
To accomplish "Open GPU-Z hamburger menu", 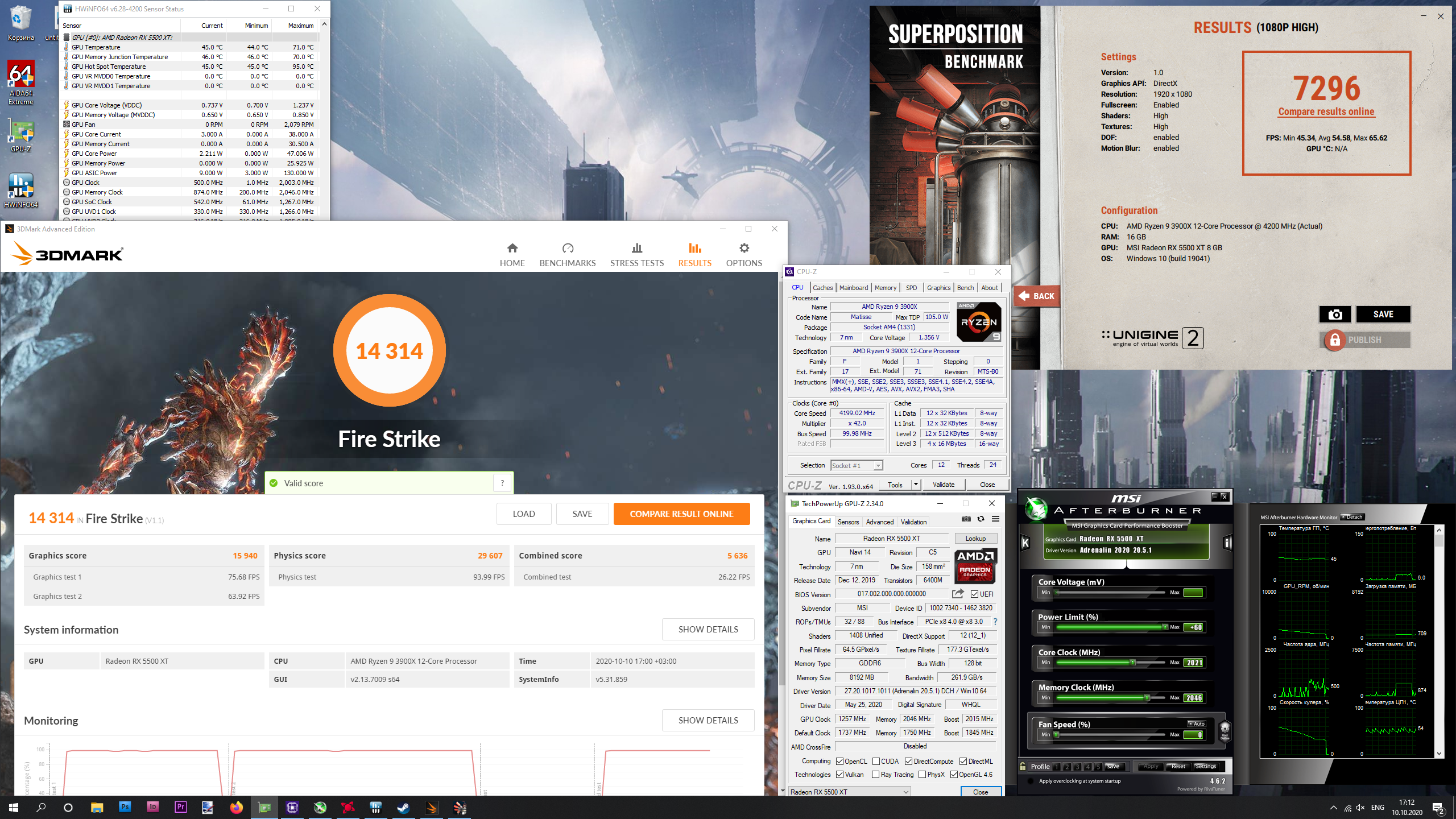I will [x=995, y=519].
